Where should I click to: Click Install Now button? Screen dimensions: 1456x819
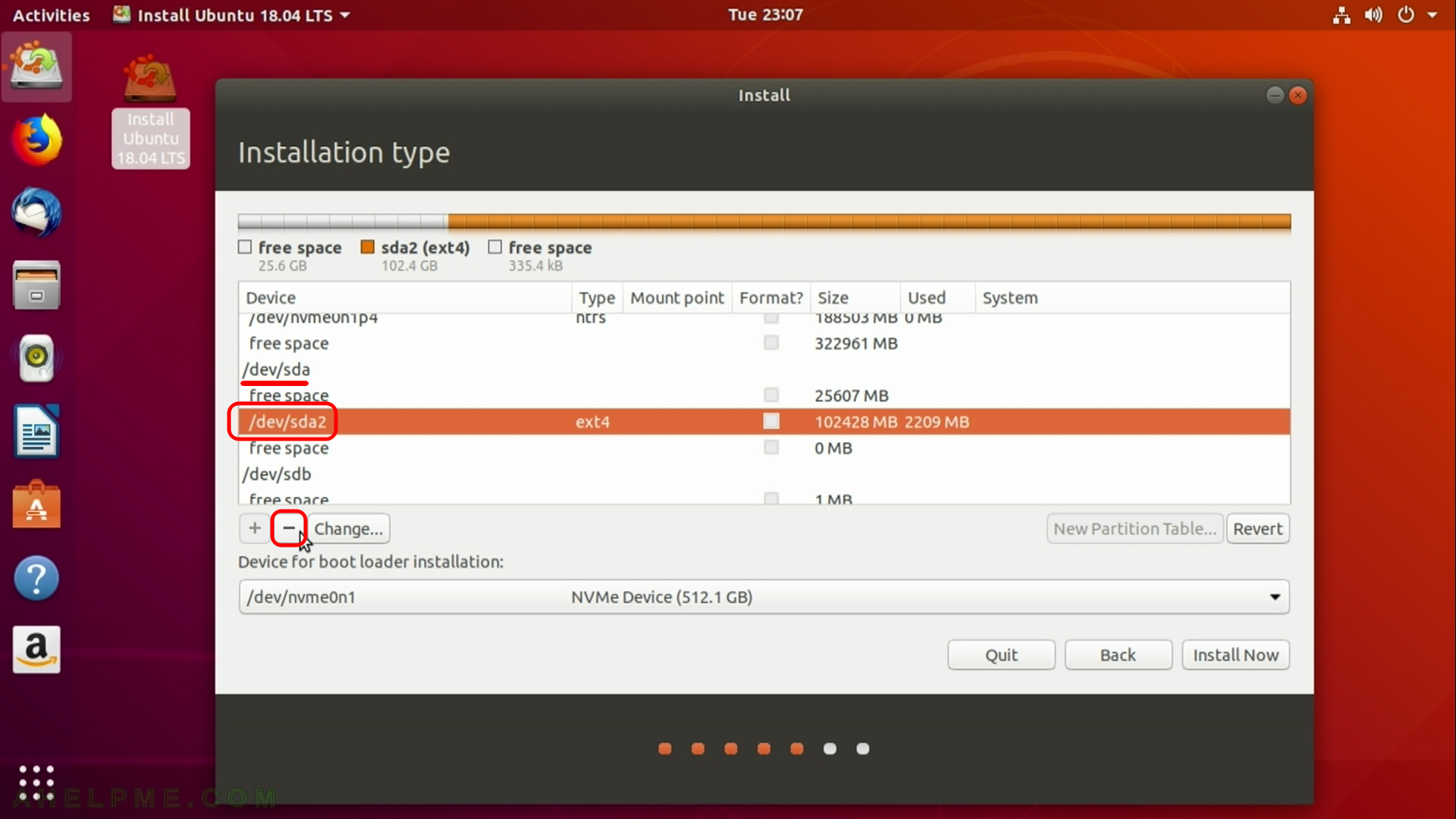[1235, 654]
